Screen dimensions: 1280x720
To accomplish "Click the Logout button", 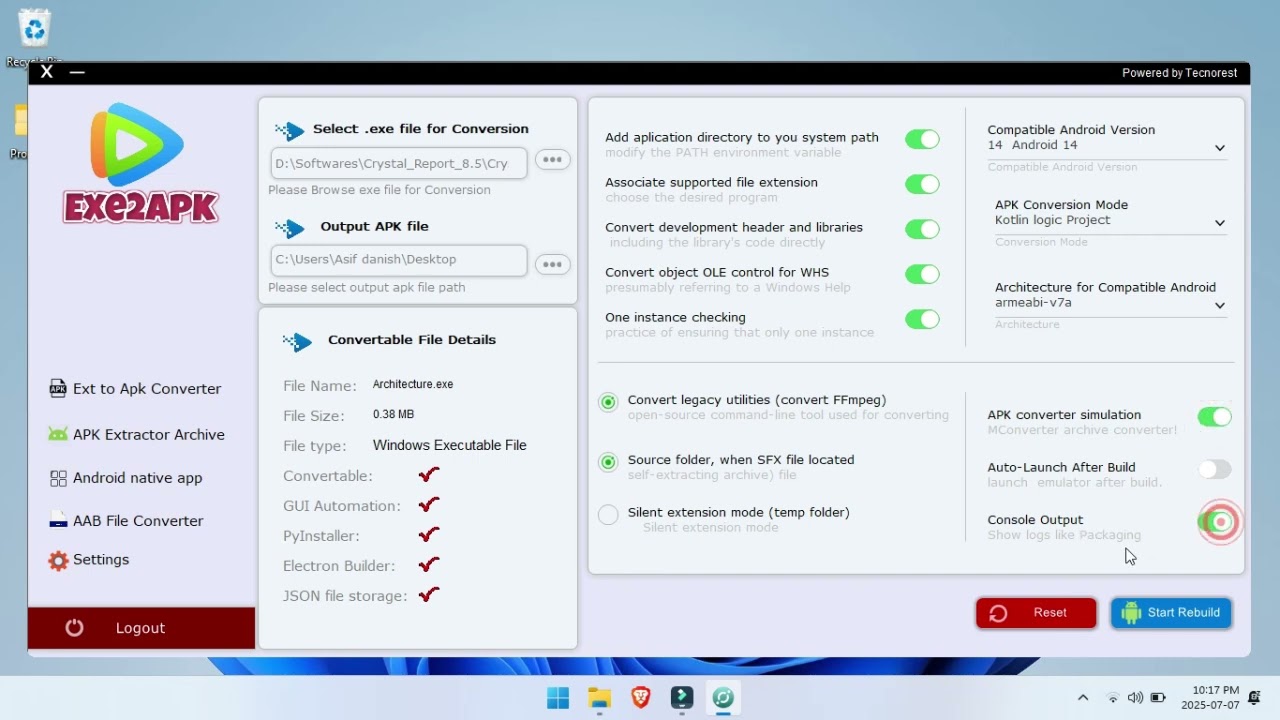I will 141,628.
